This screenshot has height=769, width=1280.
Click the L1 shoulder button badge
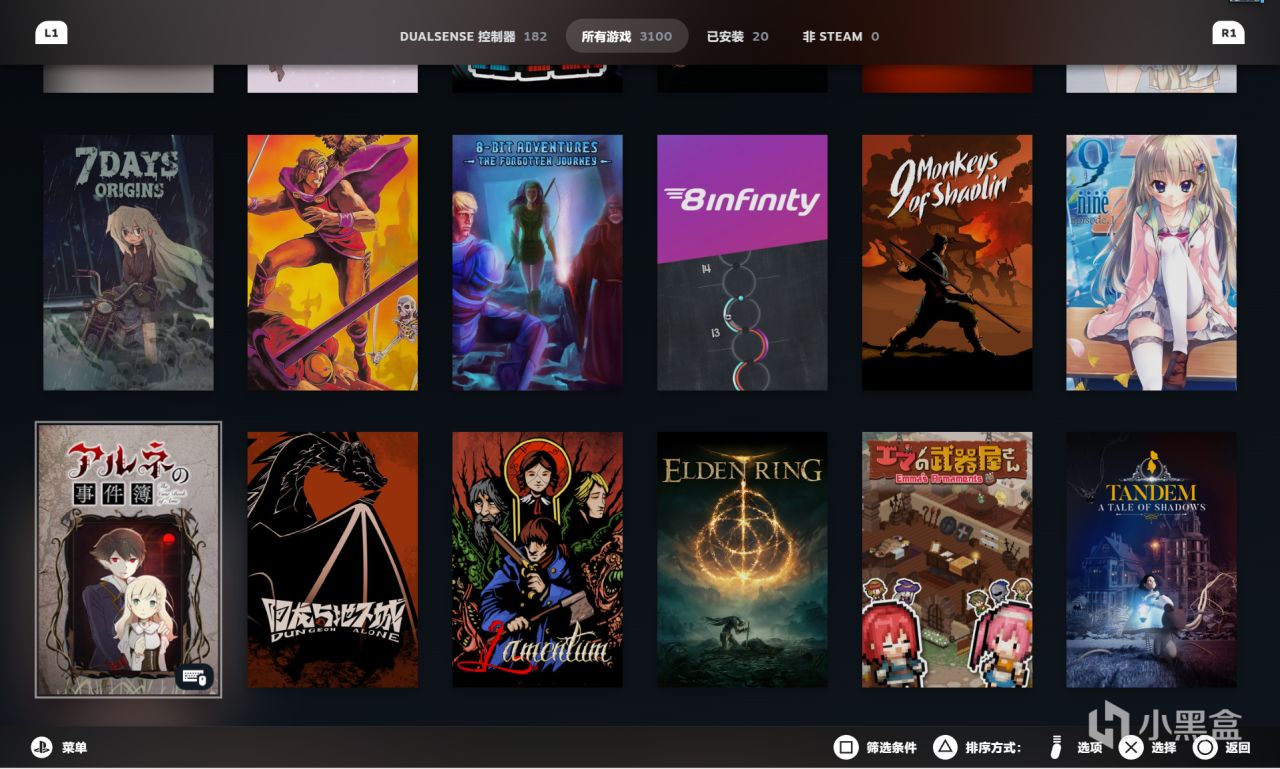(51, 33)
